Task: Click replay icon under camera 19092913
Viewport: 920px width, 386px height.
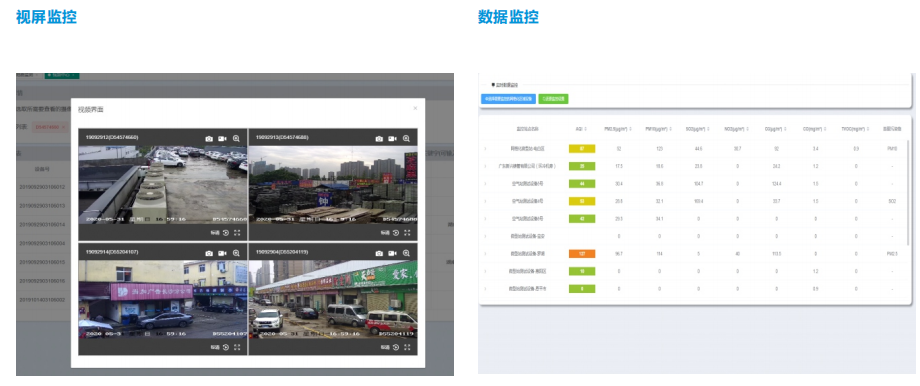Action: coord(396,233)
